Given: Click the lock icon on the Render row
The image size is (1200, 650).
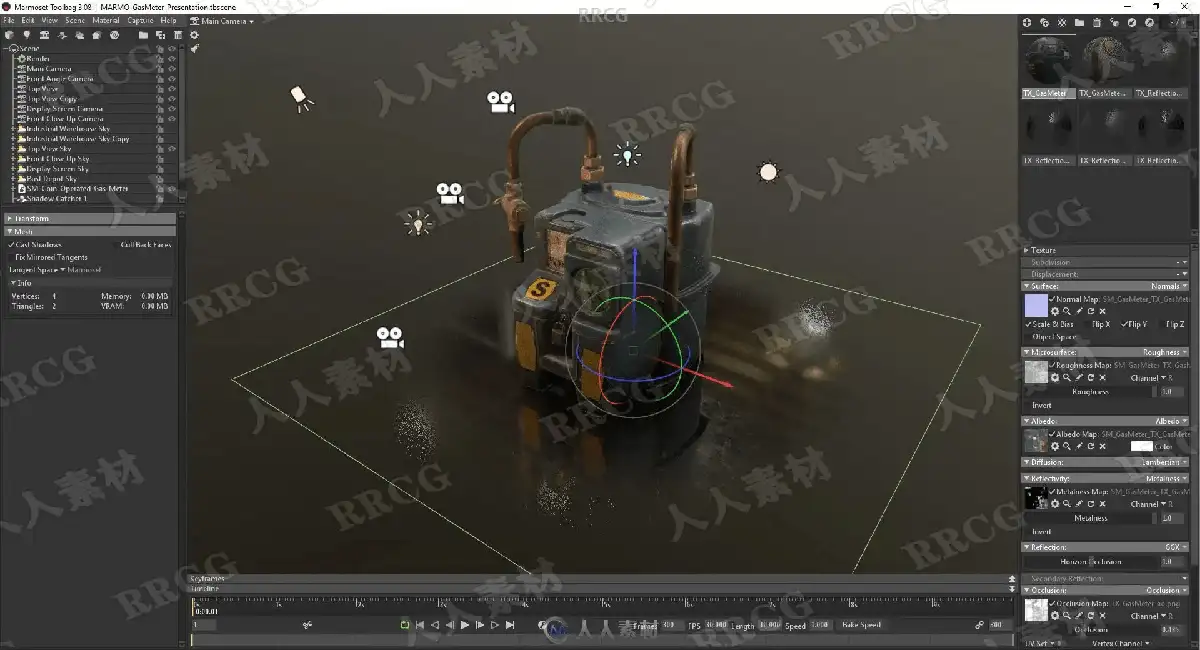Looking at the screenshot, I should coord(160,59).
